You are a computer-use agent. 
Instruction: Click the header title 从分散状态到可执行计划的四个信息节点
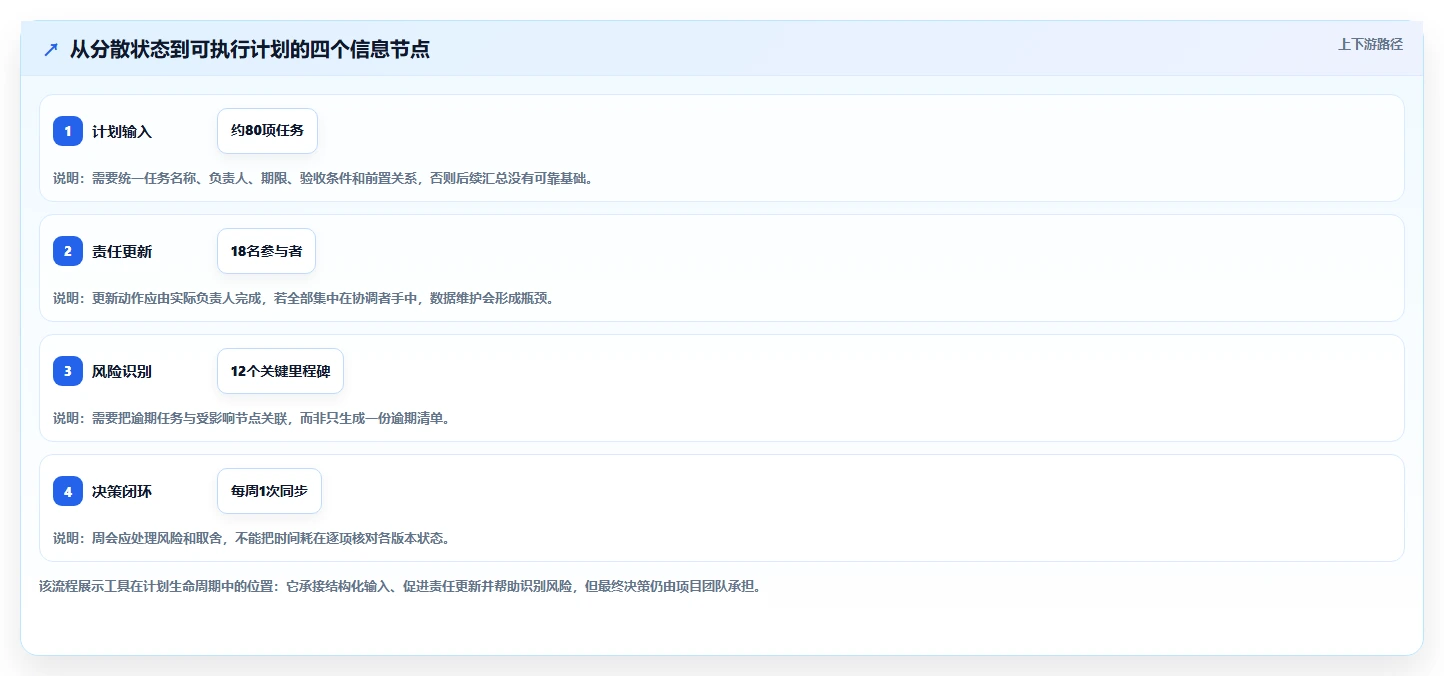click(x=250, y=49)
